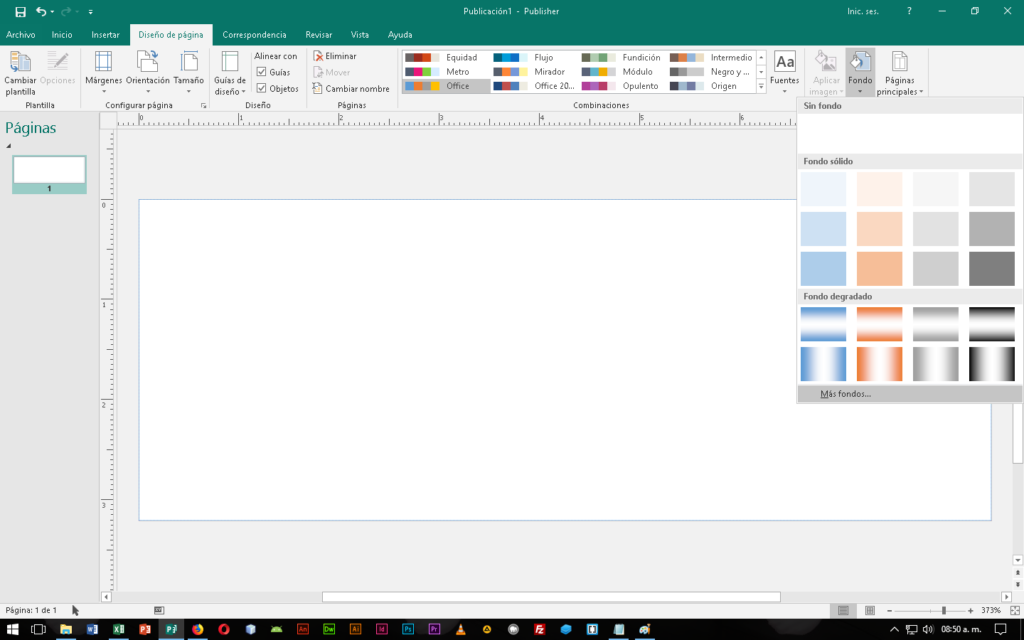Viewport: 1024px width, 640px height.
Task: Open the Márgenes options
Action: pyautogui.click(x=104, y=72)
